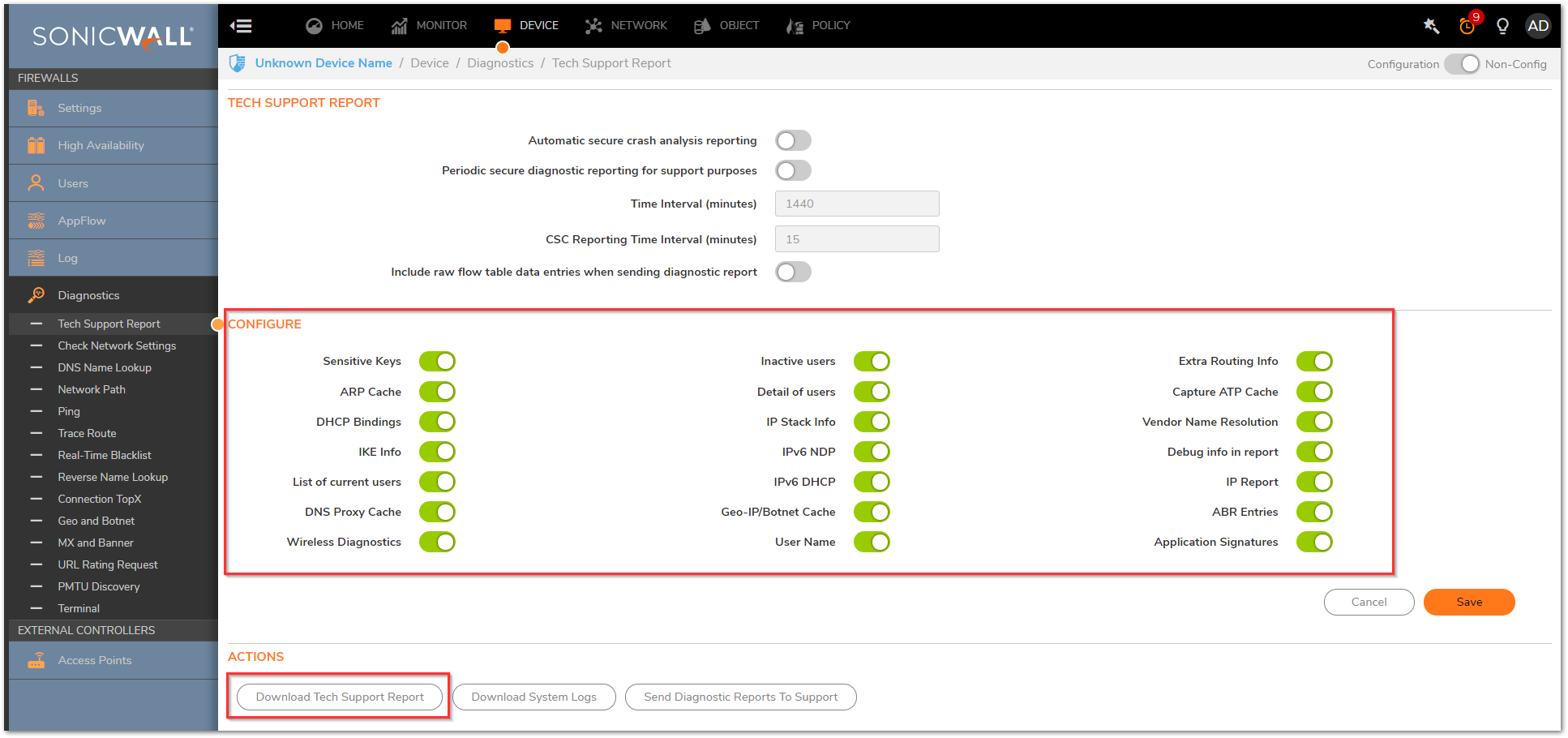Collapse the sidebar menu icon
The image size is (1568, 738).
pyautogui.click(x=241, y=26)
